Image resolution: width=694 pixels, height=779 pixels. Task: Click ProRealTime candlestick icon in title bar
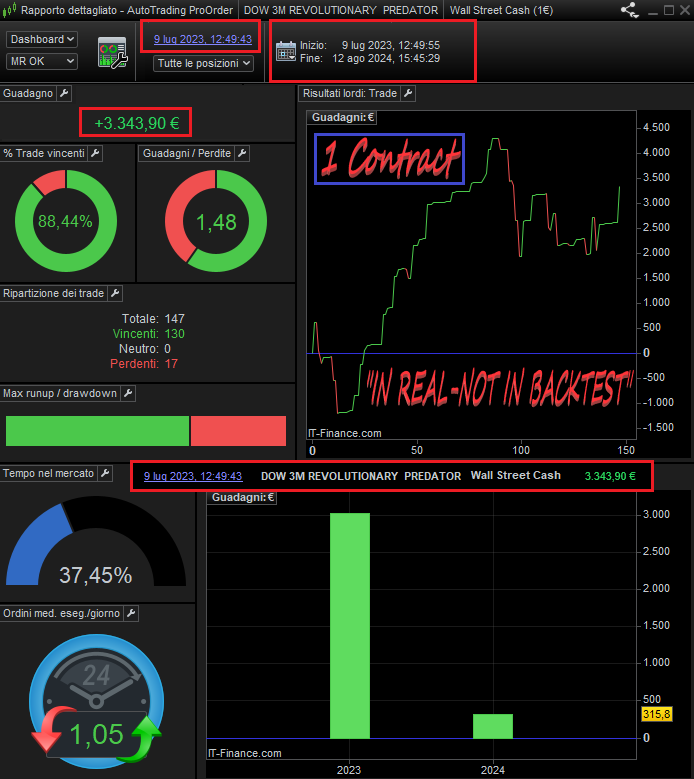(9, 10)
